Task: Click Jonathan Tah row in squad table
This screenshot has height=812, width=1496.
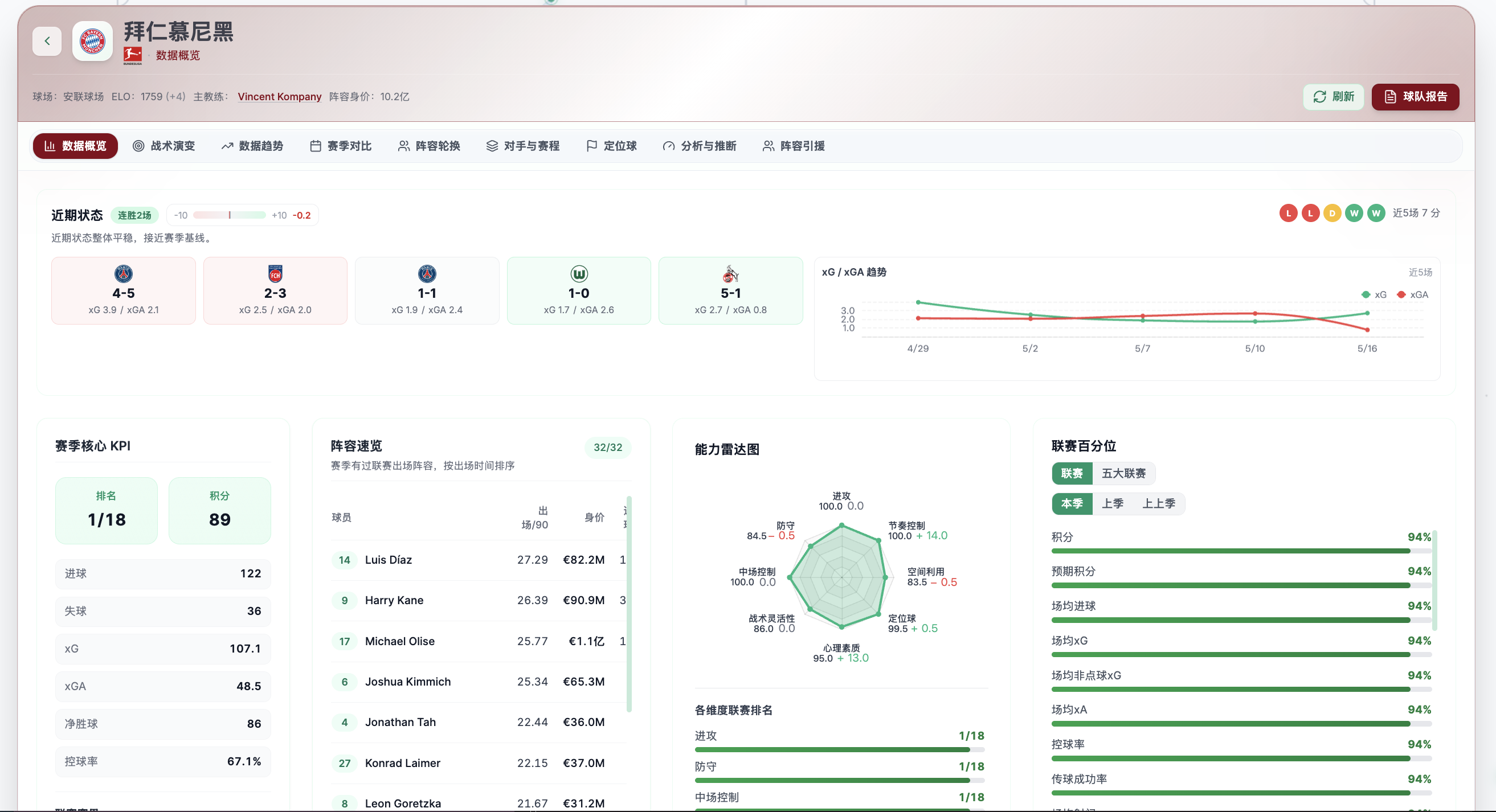Action: pos(479,722)
